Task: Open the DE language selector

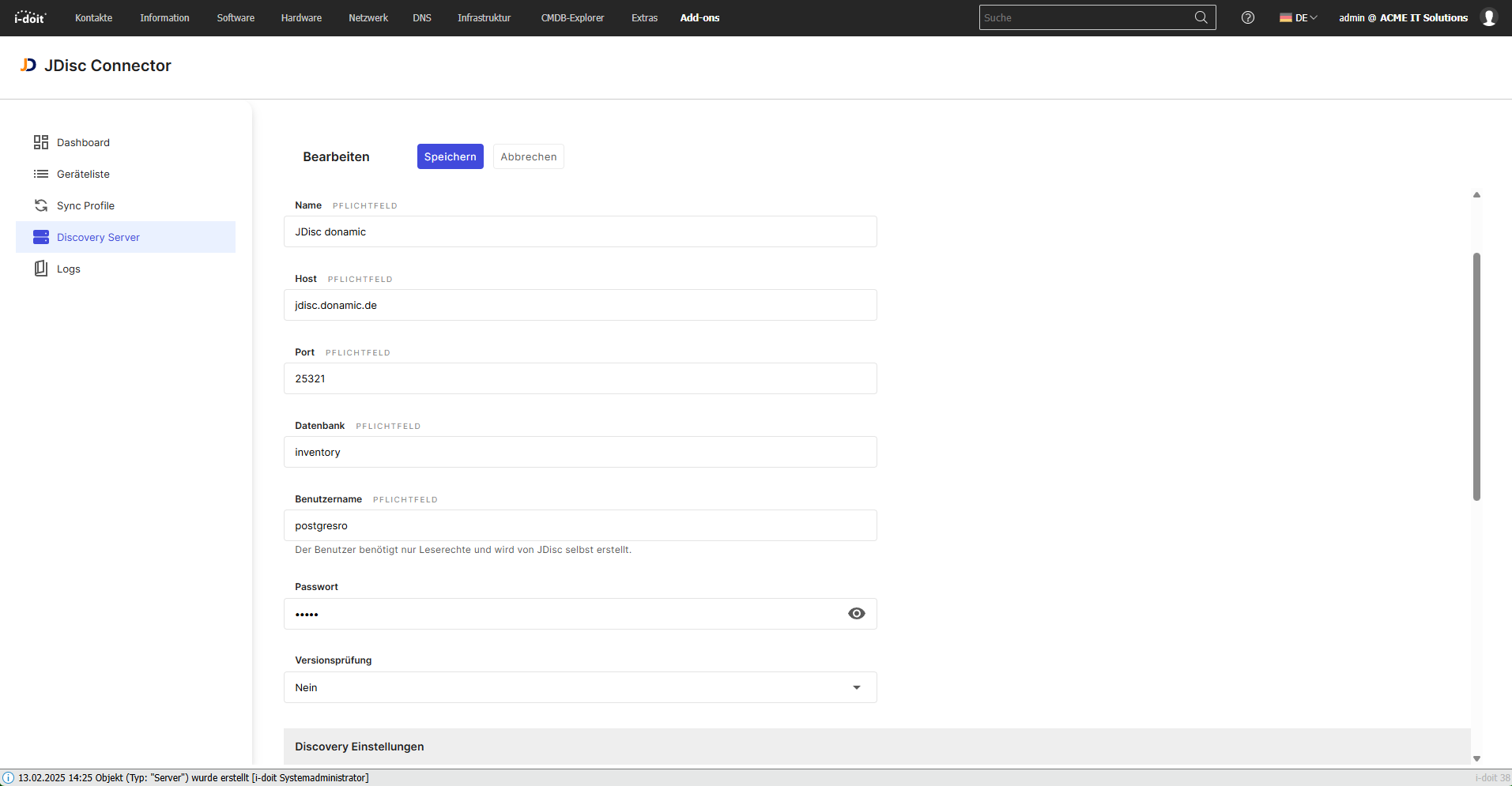Action: pyautogui.click(x=1298, y=17)
